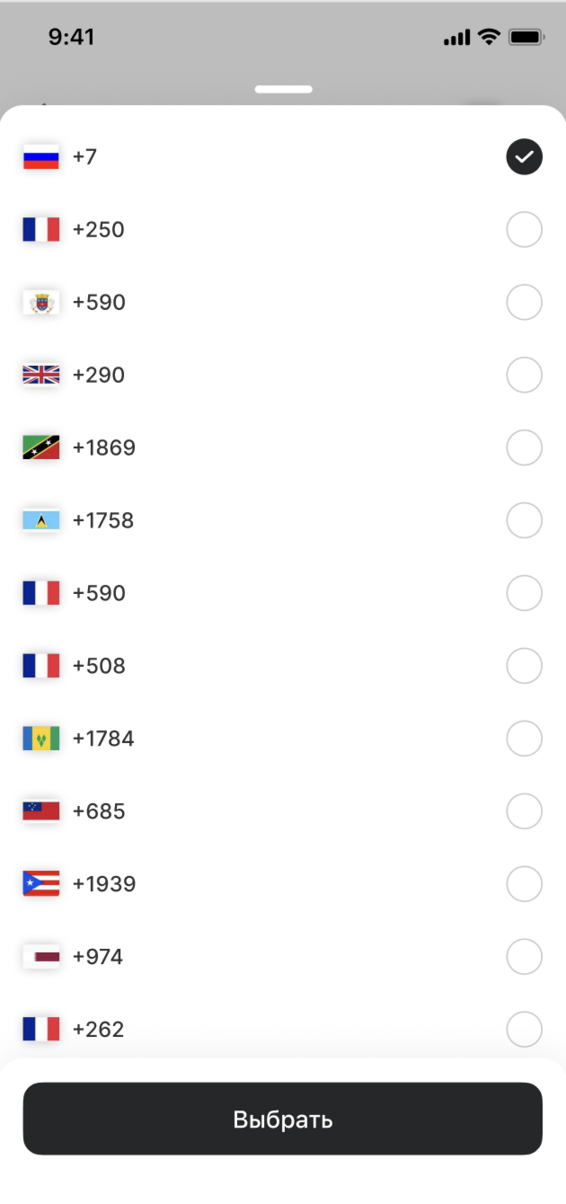Tap the Qatar flag beside +974
566x1204 pixels.
click(x=41, y=957)
